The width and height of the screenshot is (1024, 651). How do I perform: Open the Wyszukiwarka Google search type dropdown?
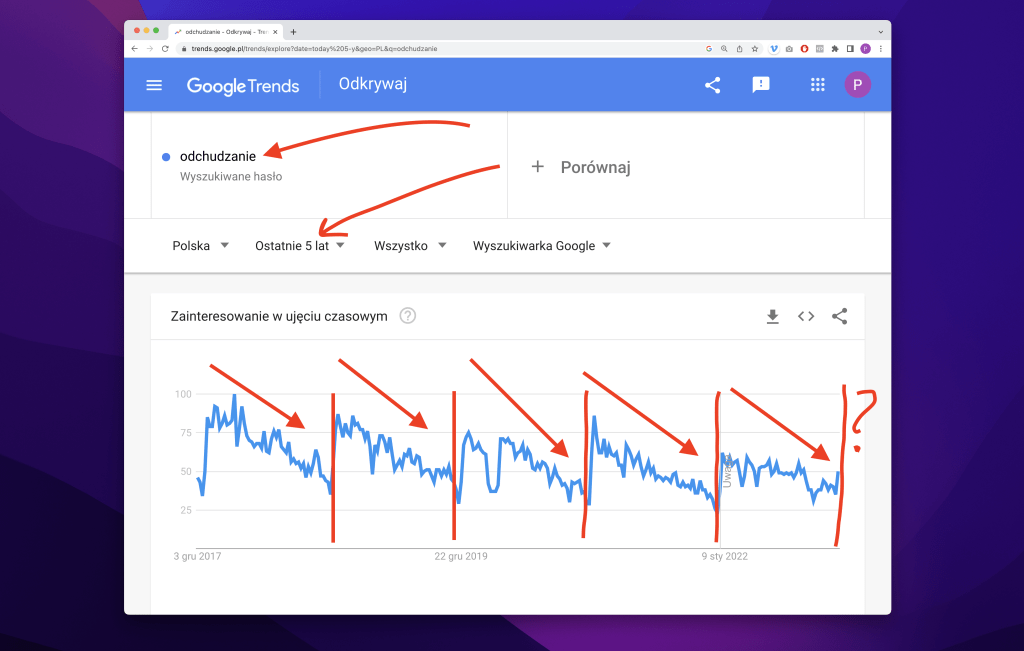coord(541,245)
